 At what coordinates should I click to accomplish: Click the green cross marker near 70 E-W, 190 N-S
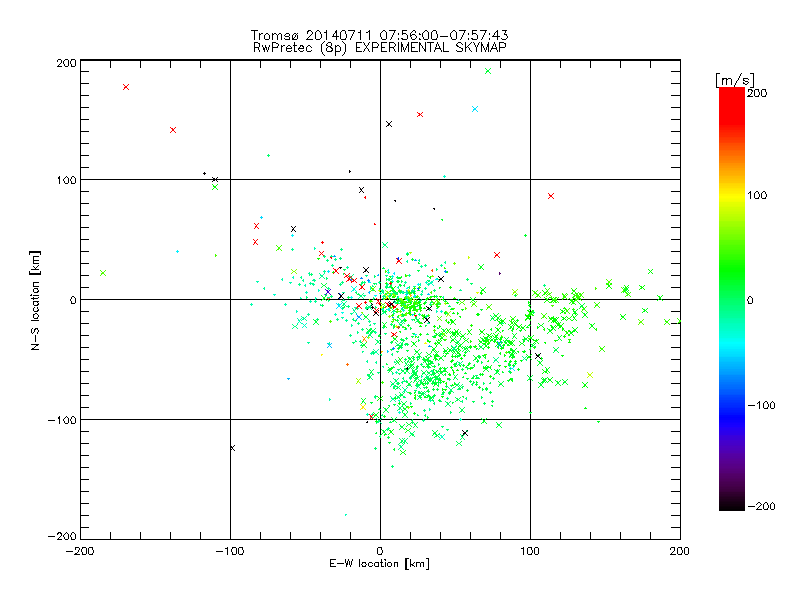488,71
